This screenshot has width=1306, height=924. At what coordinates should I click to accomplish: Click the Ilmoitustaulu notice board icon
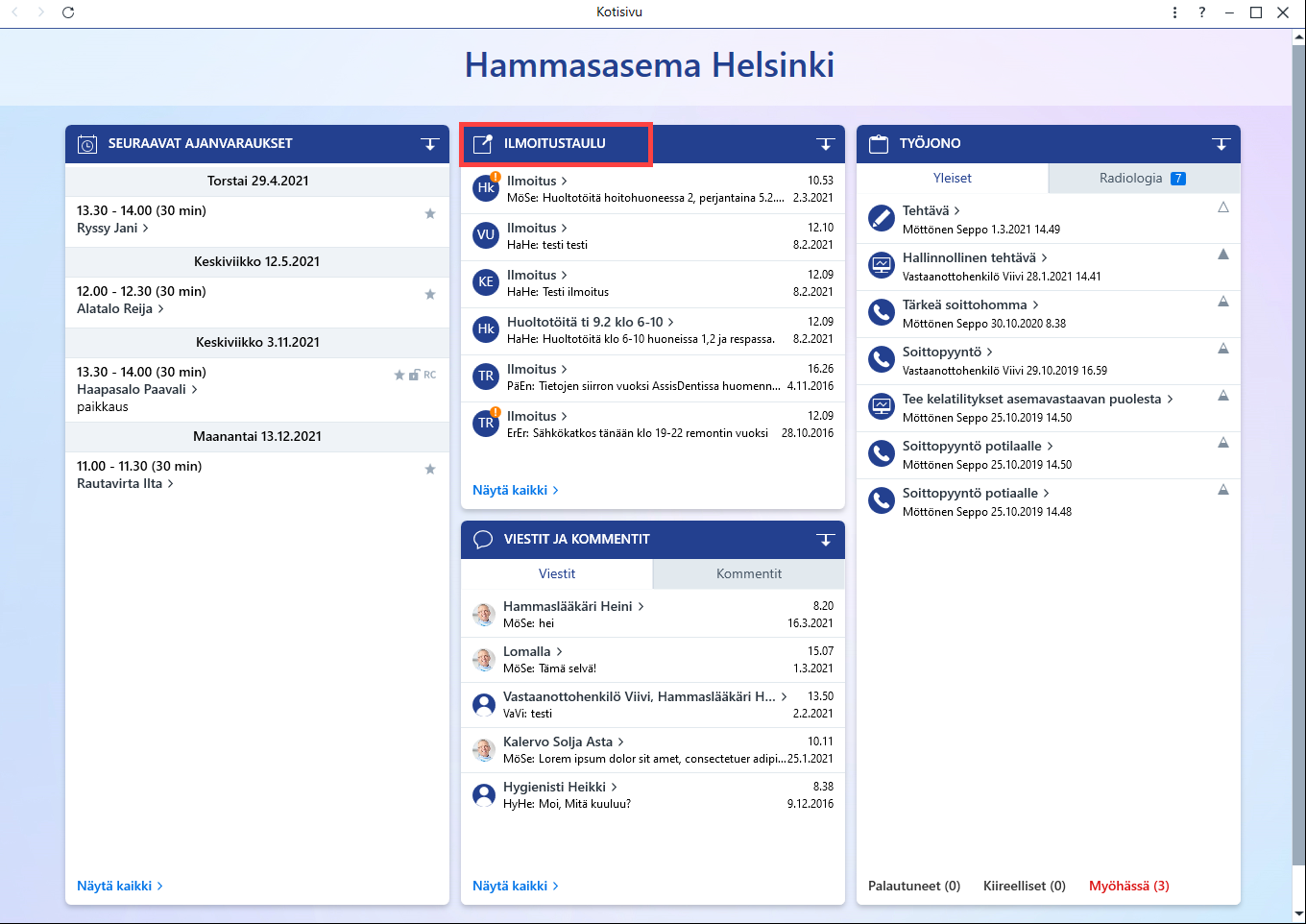[483, 144]
